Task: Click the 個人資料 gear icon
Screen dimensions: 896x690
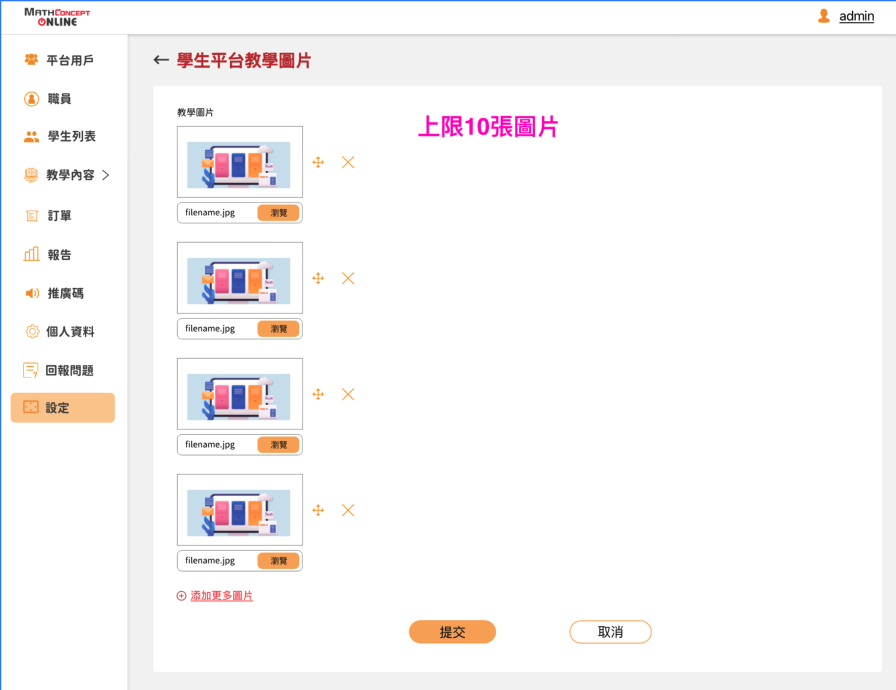Action: tap(32, 331)
